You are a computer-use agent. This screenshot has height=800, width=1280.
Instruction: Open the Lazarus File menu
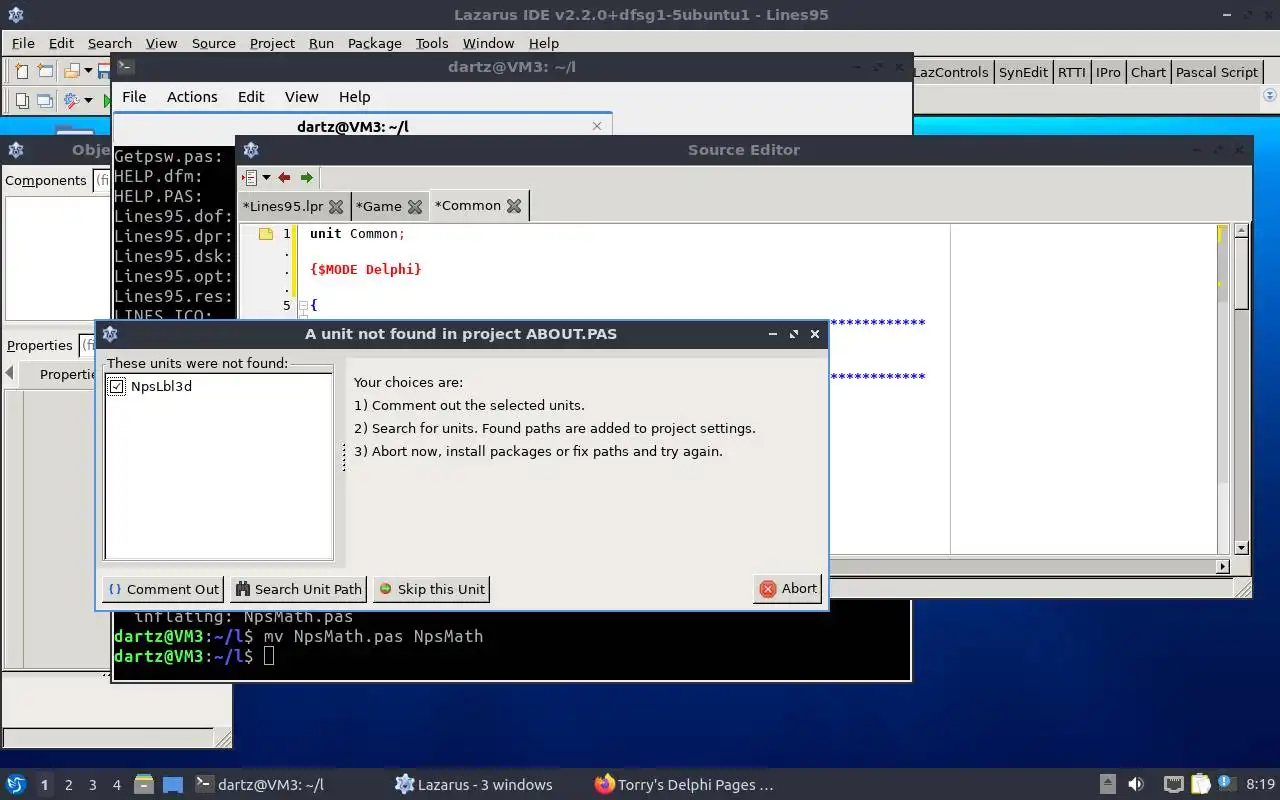23,43
